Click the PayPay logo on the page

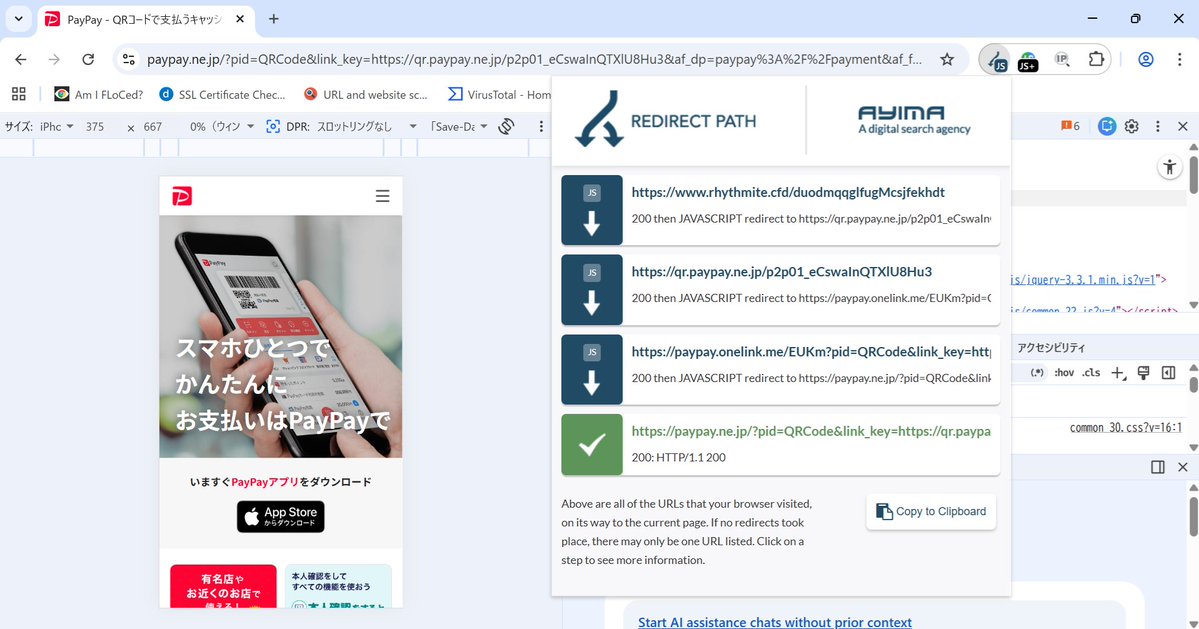click(x=182, y=196)
